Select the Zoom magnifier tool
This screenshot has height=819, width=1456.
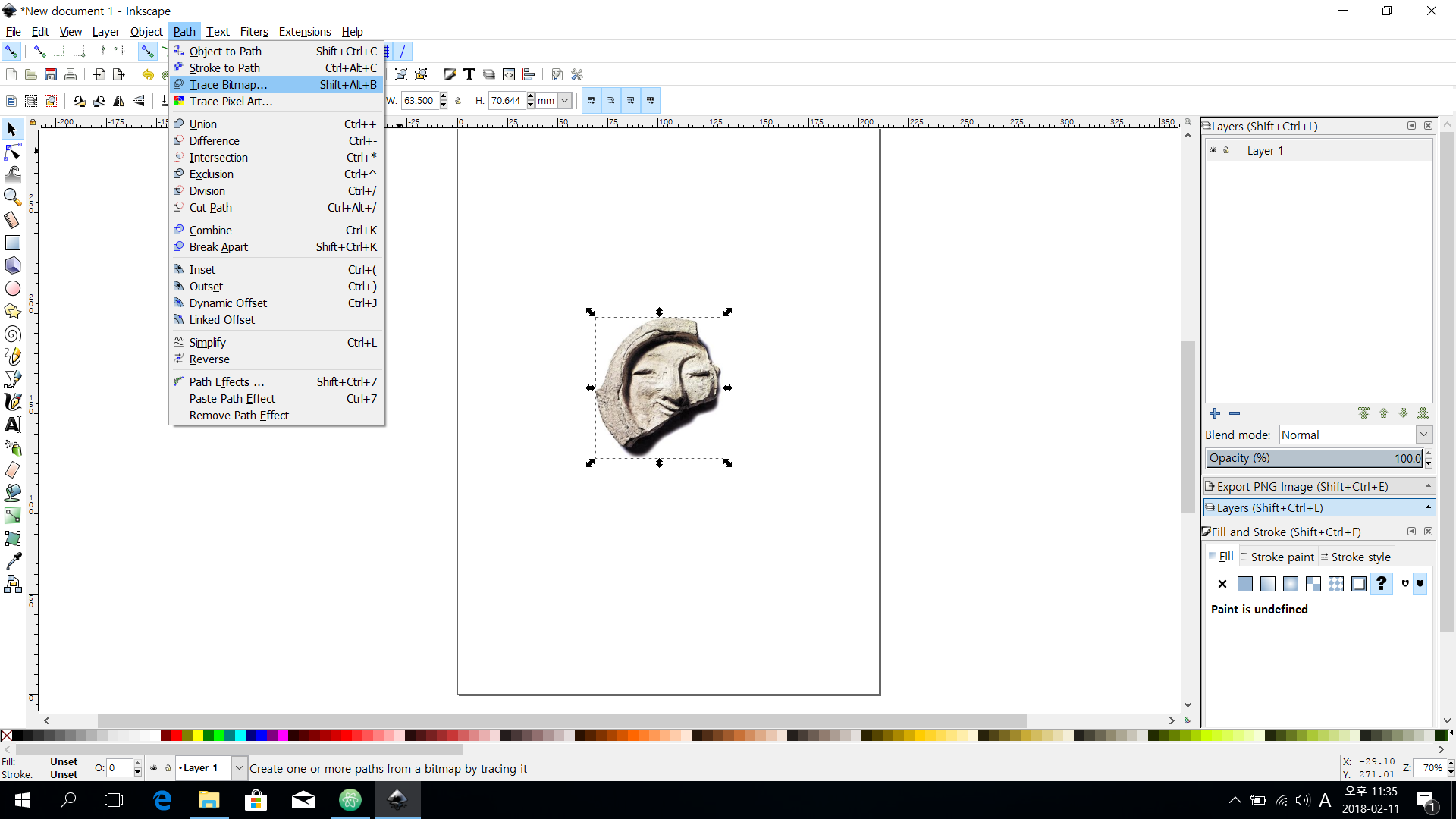12,197
